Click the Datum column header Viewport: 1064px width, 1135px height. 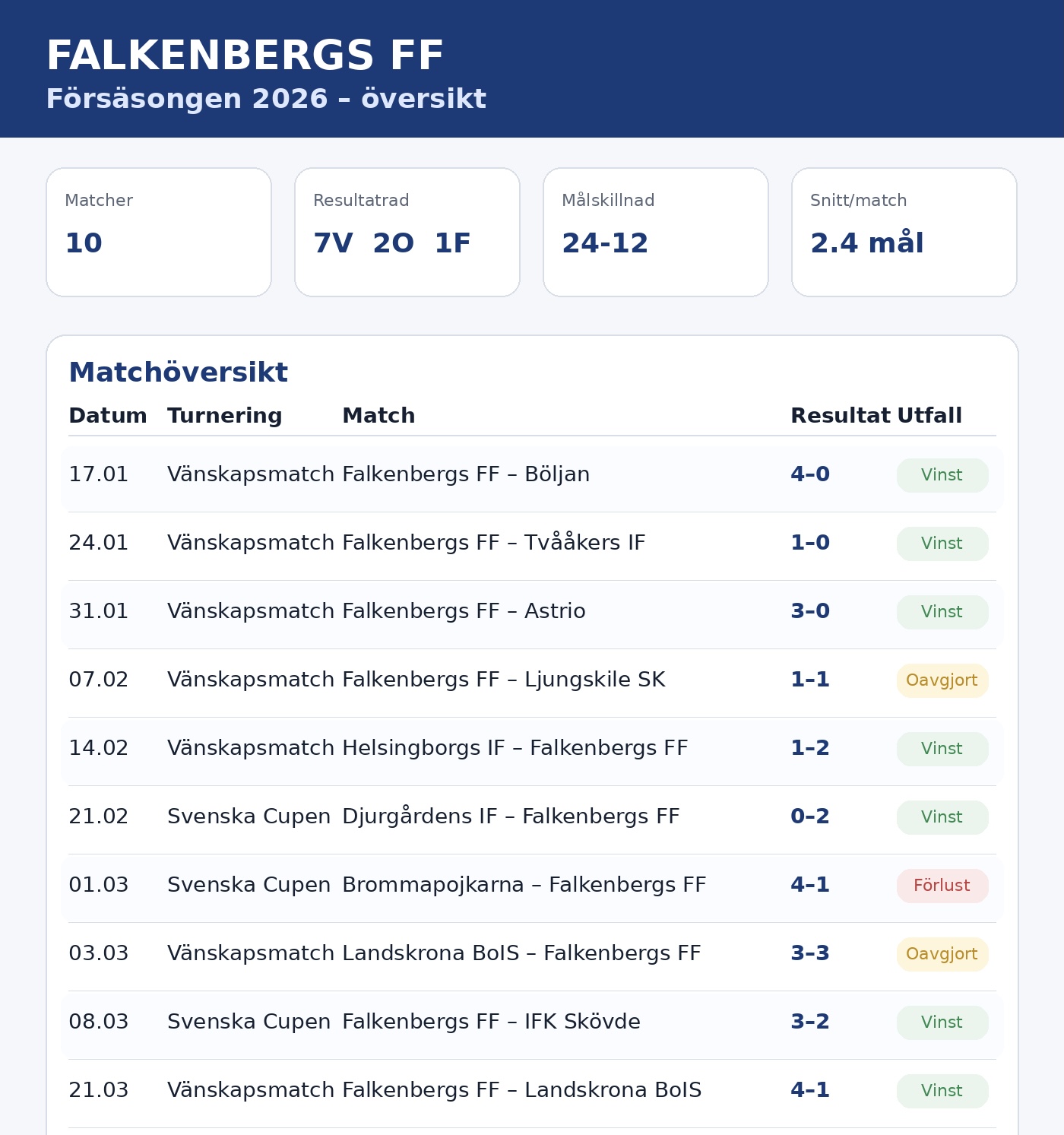click(107, 416)
